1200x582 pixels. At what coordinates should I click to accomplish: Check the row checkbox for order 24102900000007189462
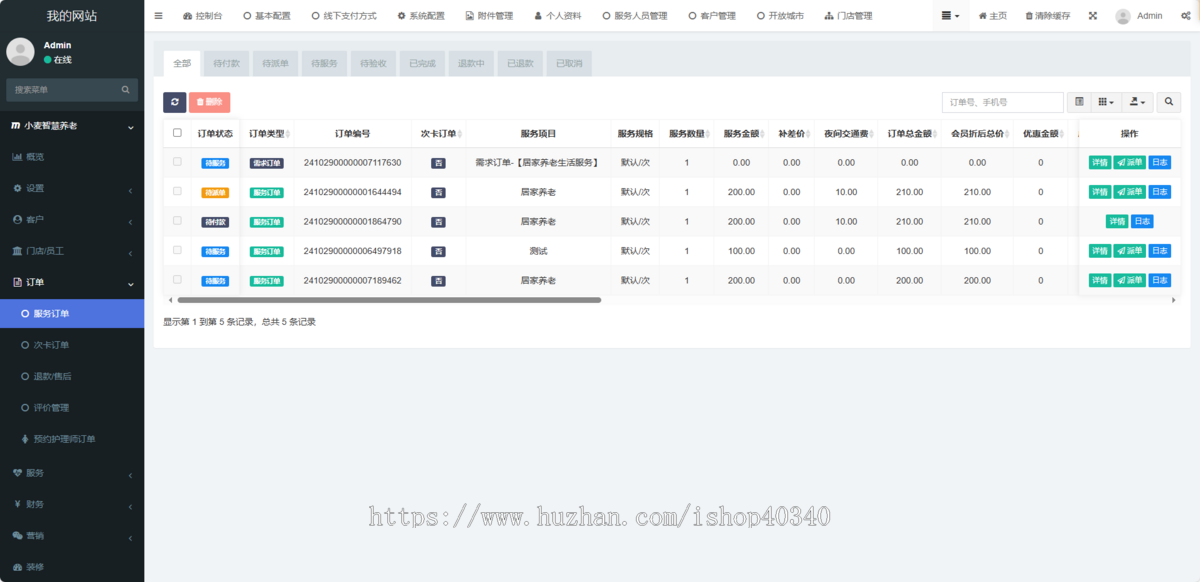pyautogui.click(x=177, y=279)
